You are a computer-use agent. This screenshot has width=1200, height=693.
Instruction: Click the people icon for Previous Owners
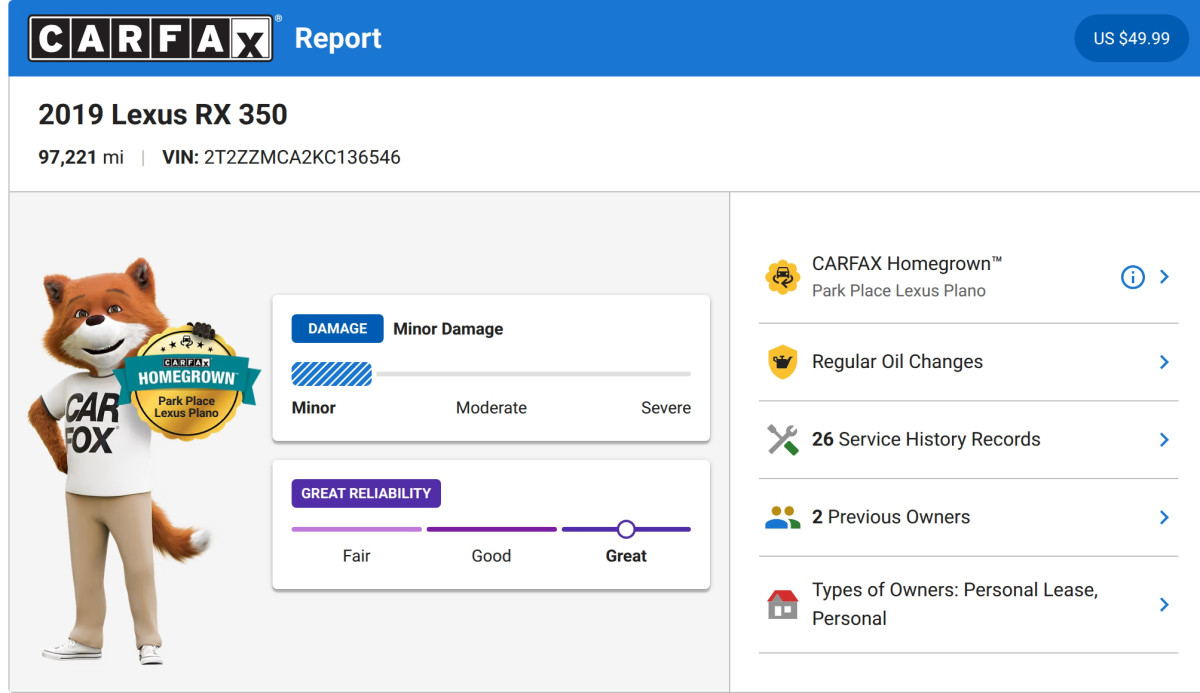tap(782, 517)
